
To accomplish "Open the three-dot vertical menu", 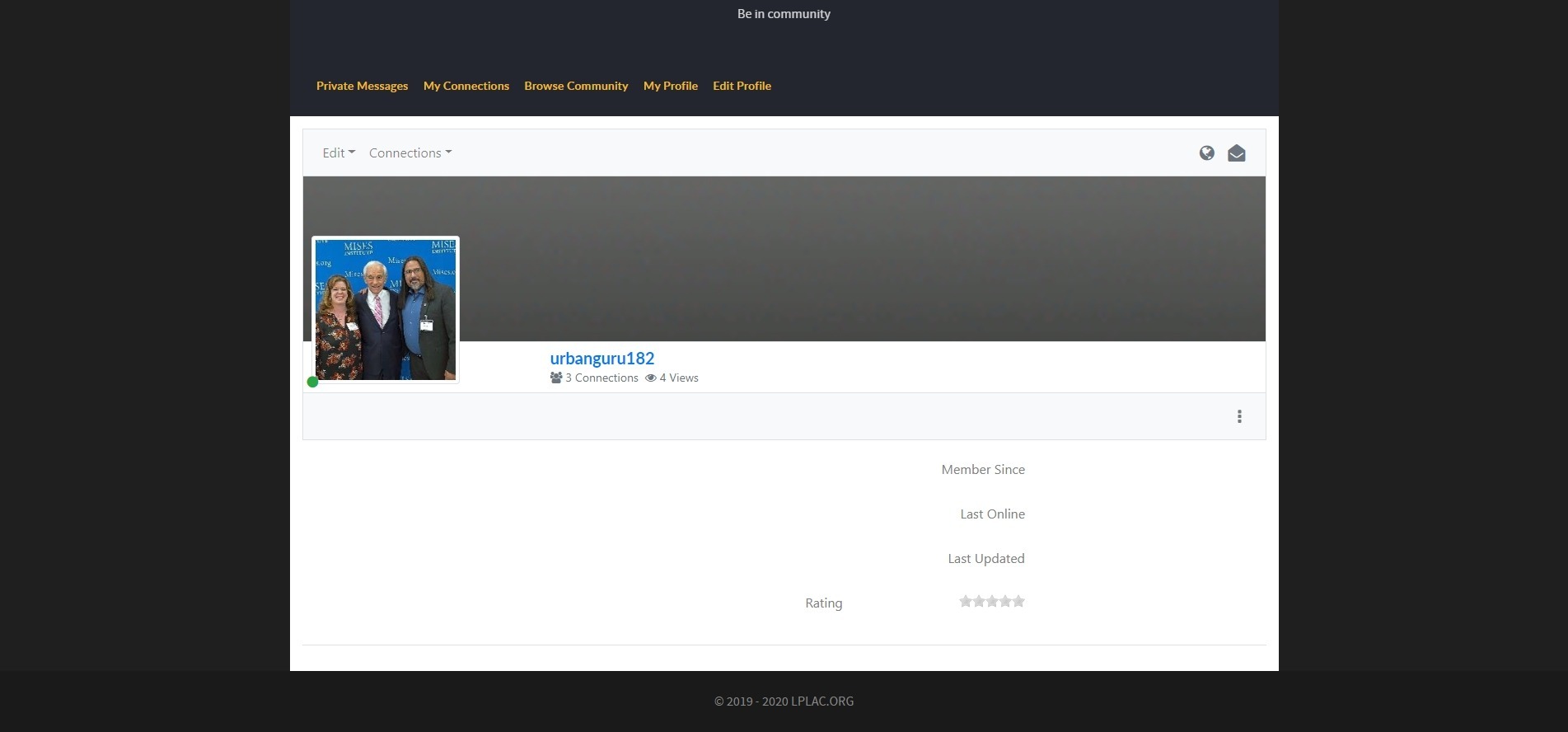I will point(1239,416).
